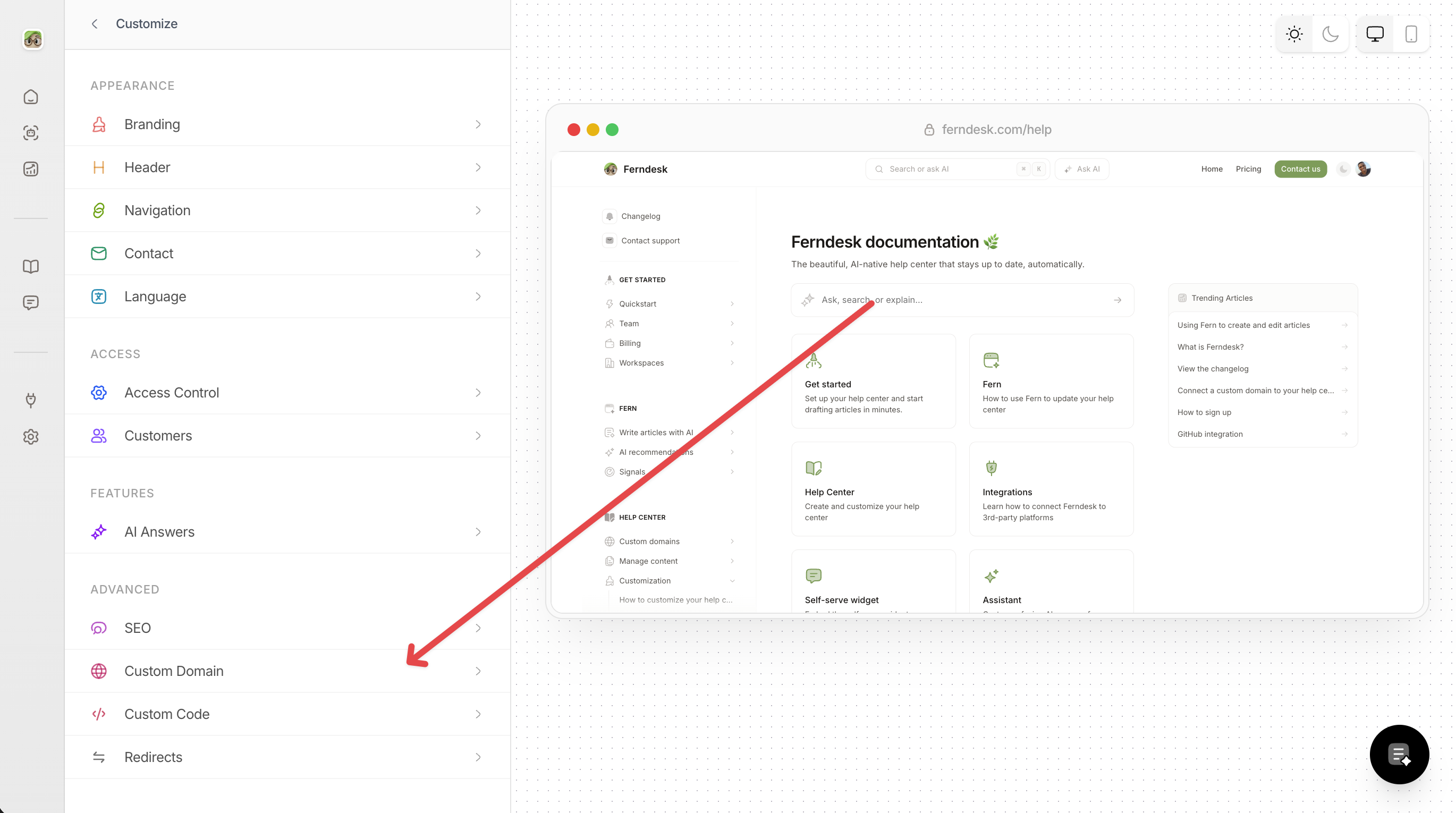This screenshot has width=1456, height=813.
Task: Open the integrations plug sidebar icon
Action: point(30,400)
